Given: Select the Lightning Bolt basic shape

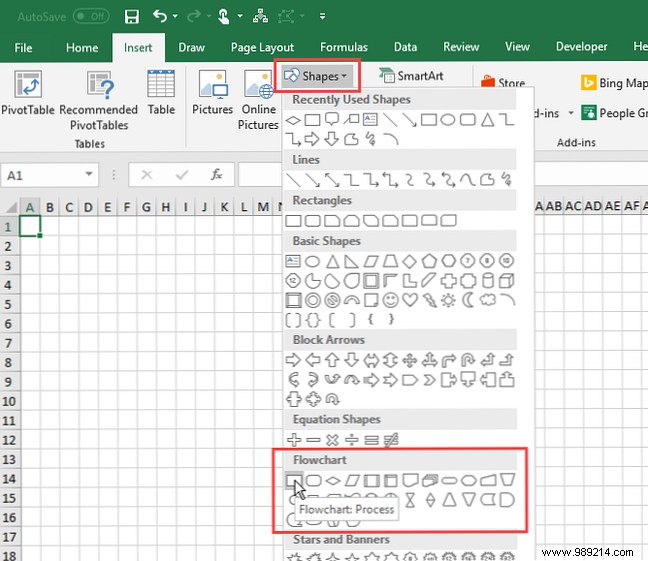Looking at the screenshot, I should point(429,301).
